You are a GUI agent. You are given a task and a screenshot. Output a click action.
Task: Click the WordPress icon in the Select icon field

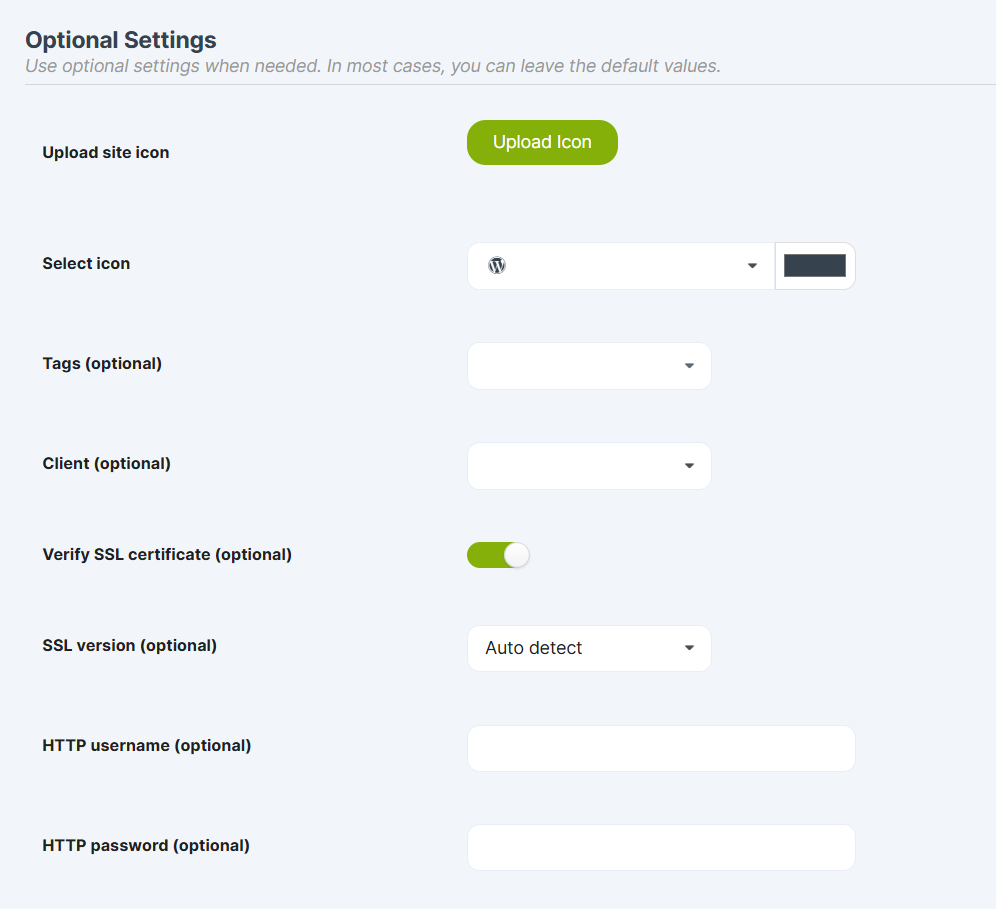pos(497,265)
